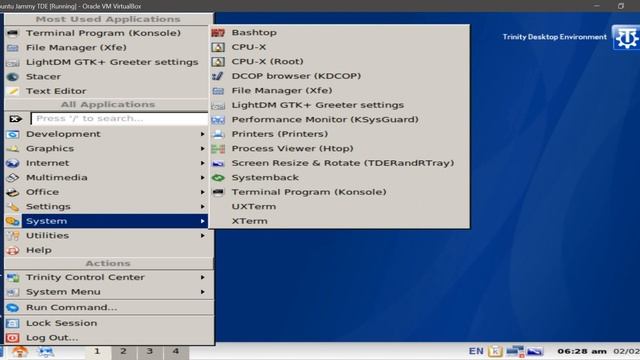Click the Screen Resize & Rotate icon

tap(218, 163)
